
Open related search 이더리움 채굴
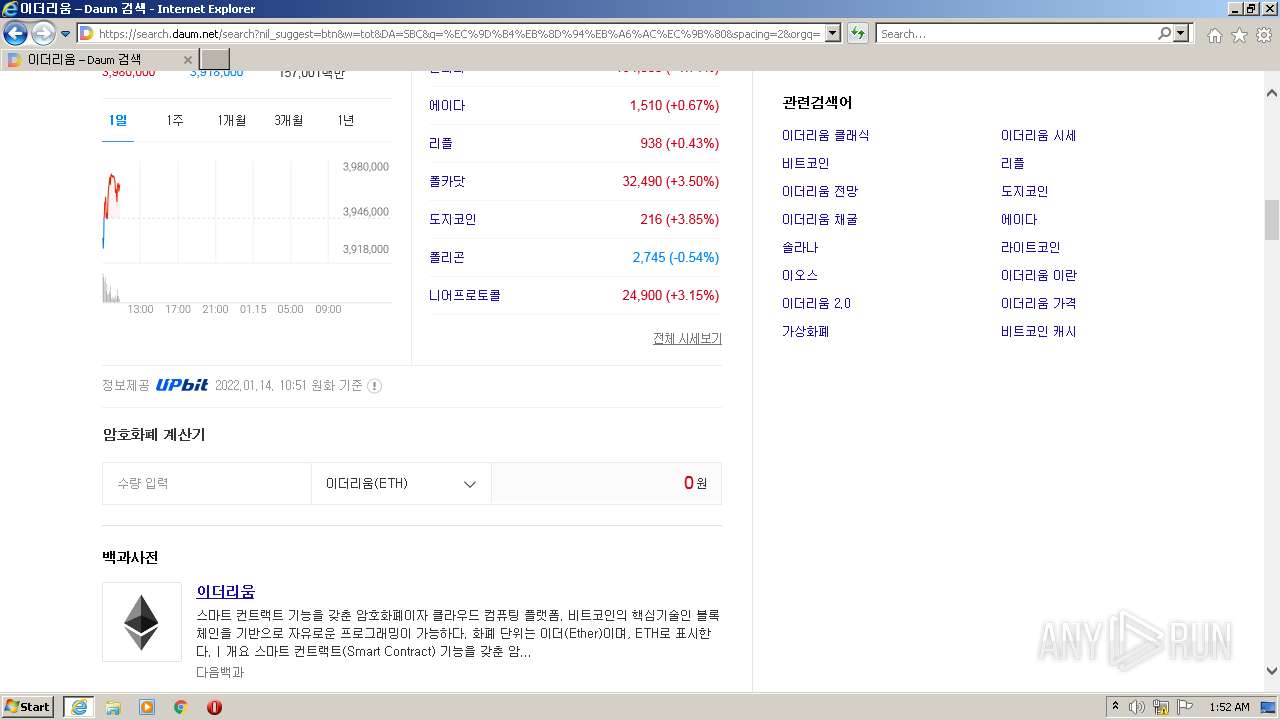coord(820,220)
